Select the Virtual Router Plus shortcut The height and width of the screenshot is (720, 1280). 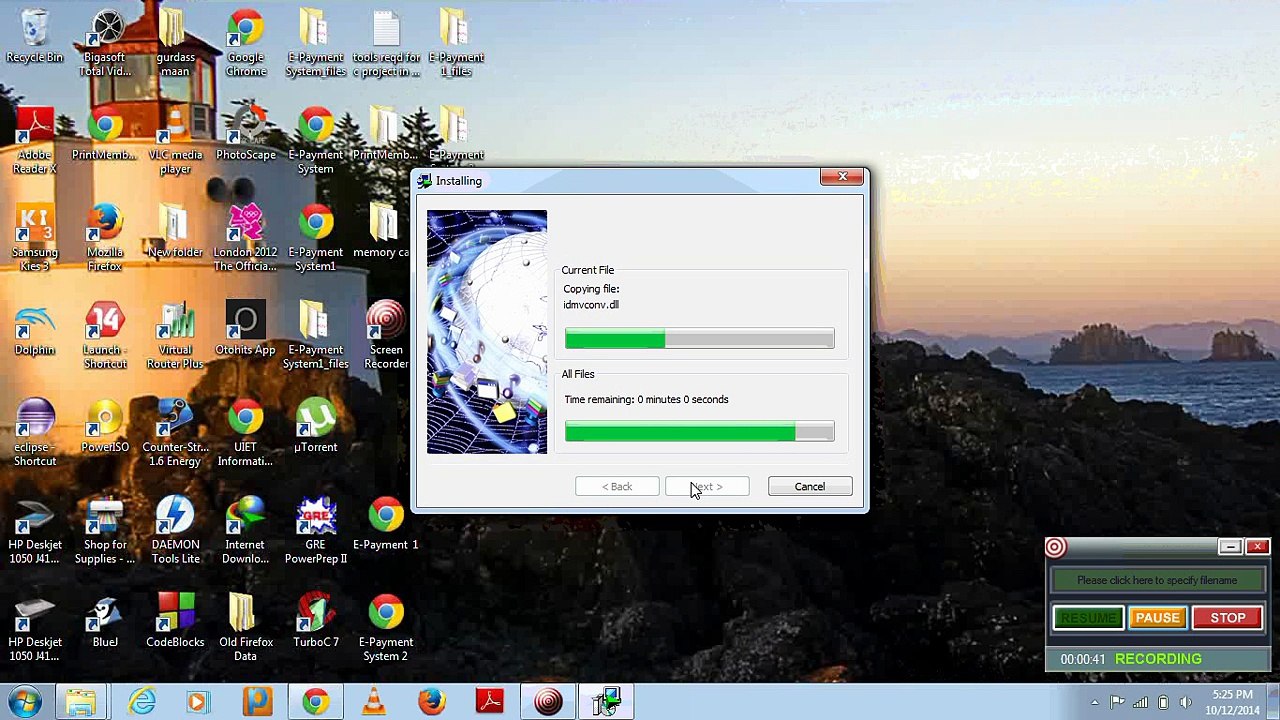coord(175,335)
